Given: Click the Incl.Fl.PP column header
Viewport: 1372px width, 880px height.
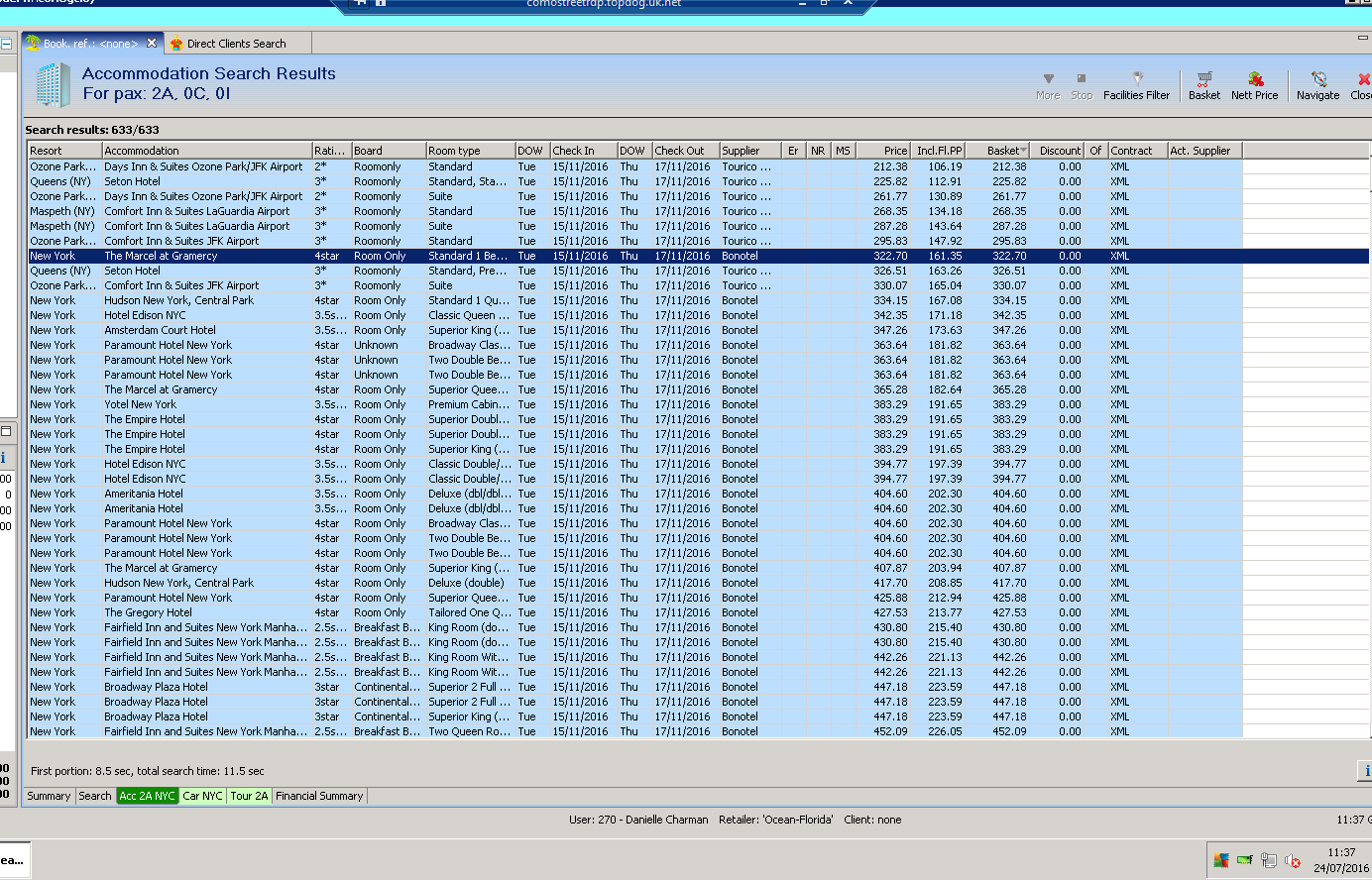Looking at the screenshot, I should [x=938, y=151].
